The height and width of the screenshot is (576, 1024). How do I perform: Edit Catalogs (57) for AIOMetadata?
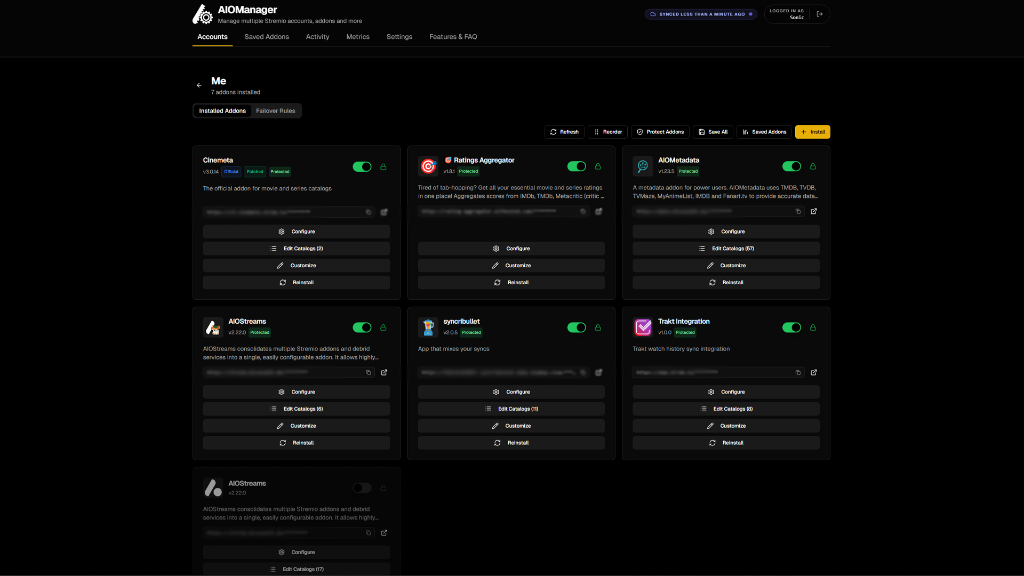(x=726, y=249)
